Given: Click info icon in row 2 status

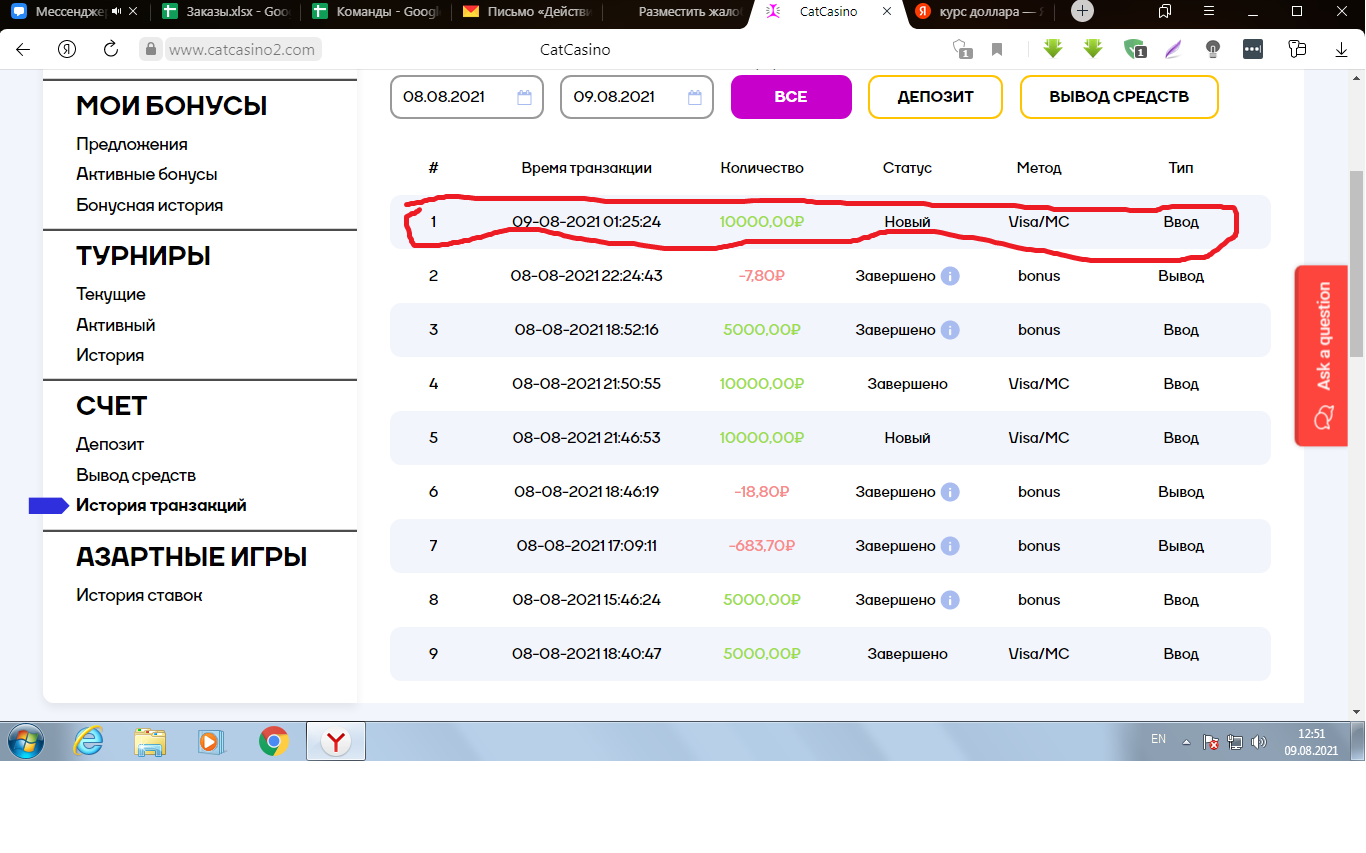Looking at the screenshot, I should point(950,276).
